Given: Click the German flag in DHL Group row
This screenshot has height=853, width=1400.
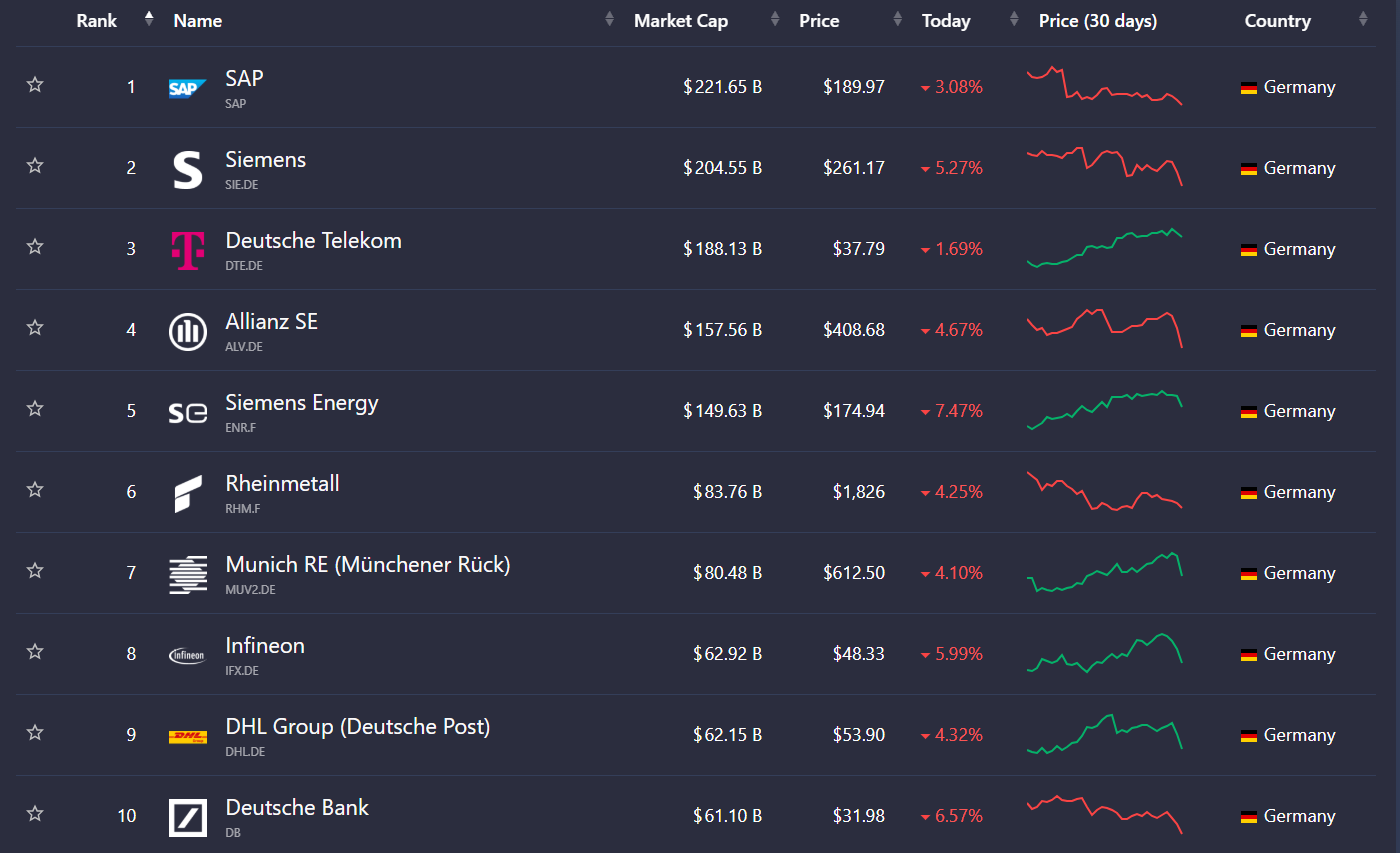Looking at the screenshot, I should click(x=1249, y=736).
